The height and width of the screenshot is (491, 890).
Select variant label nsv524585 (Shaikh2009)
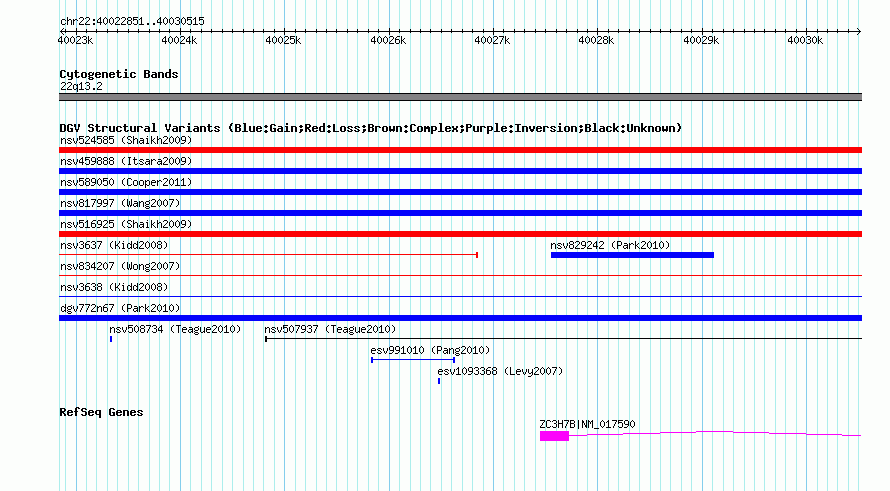(x=126, y=140)
